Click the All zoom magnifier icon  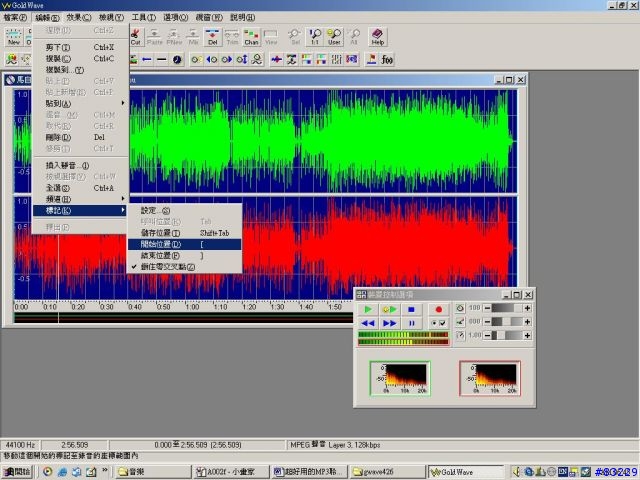(x=354, y=37)
